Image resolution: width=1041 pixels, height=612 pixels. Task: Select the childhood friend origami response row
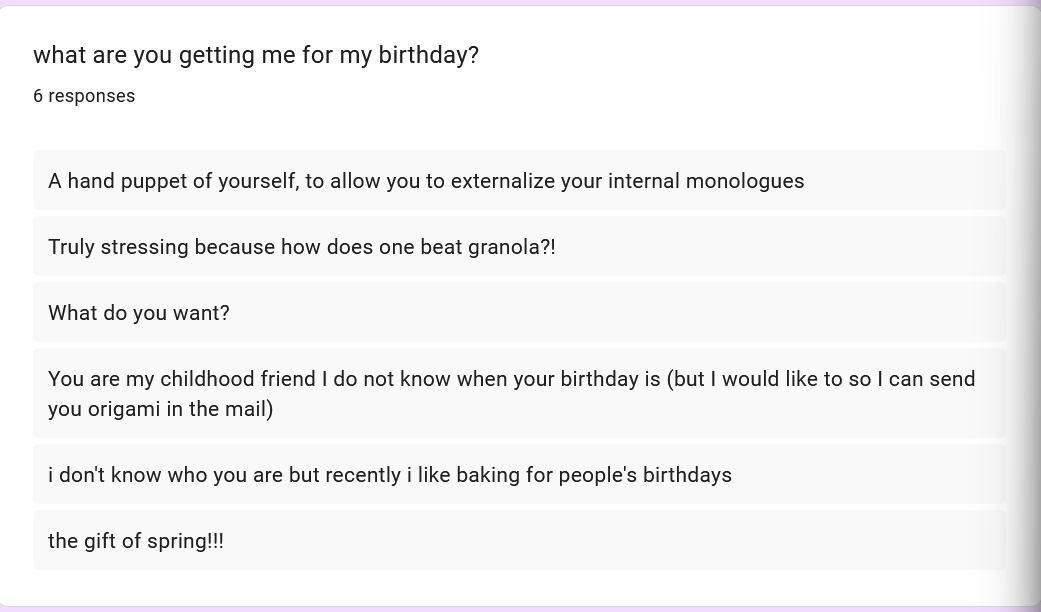[x=519, y=393]
